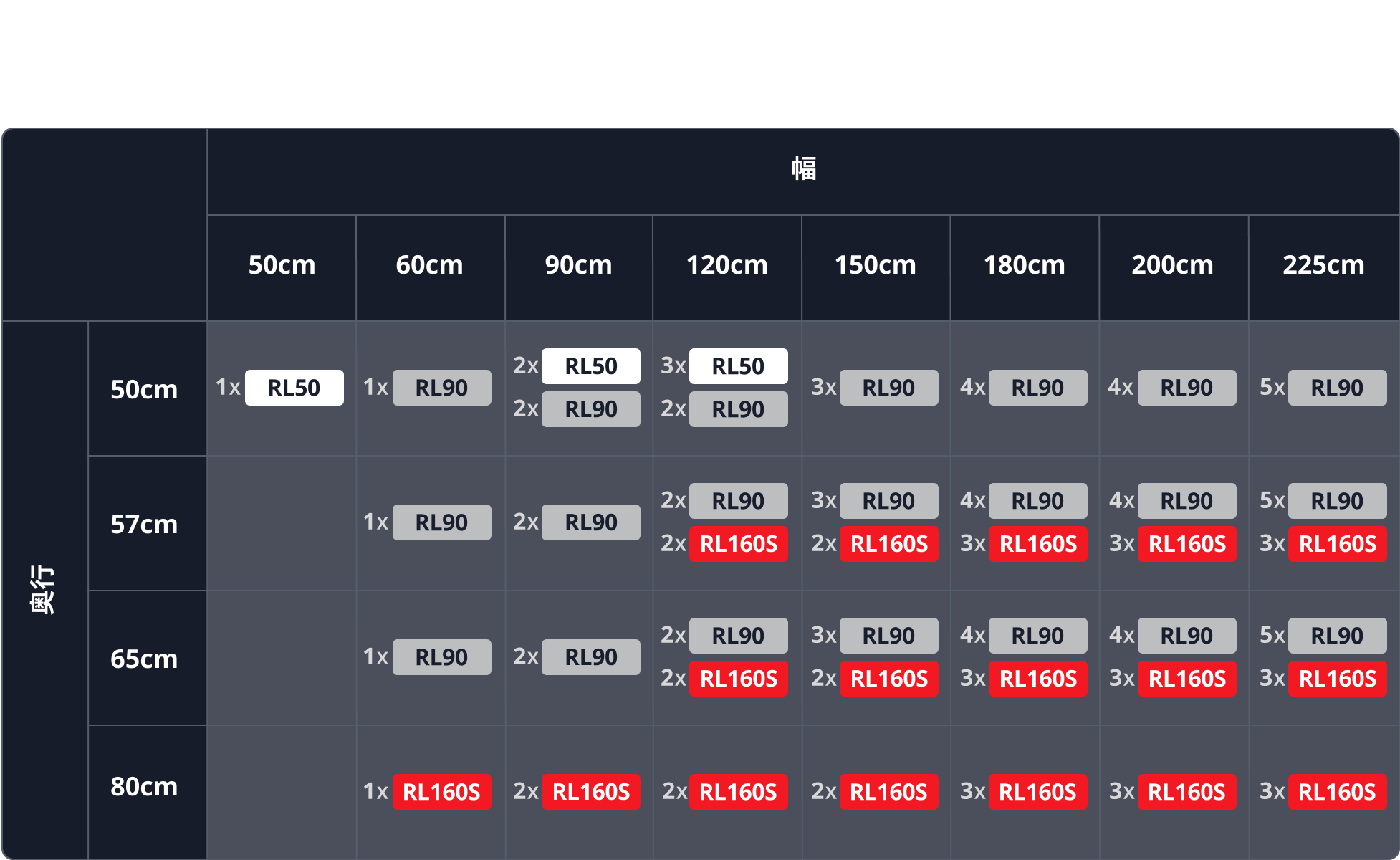Image resolution: width=1400 pixels, height=860 pixels.
Task: Click the RL160S badge at 225cm width, 80cm depth
Action: pyautogui.click(x=1337, y=792)
